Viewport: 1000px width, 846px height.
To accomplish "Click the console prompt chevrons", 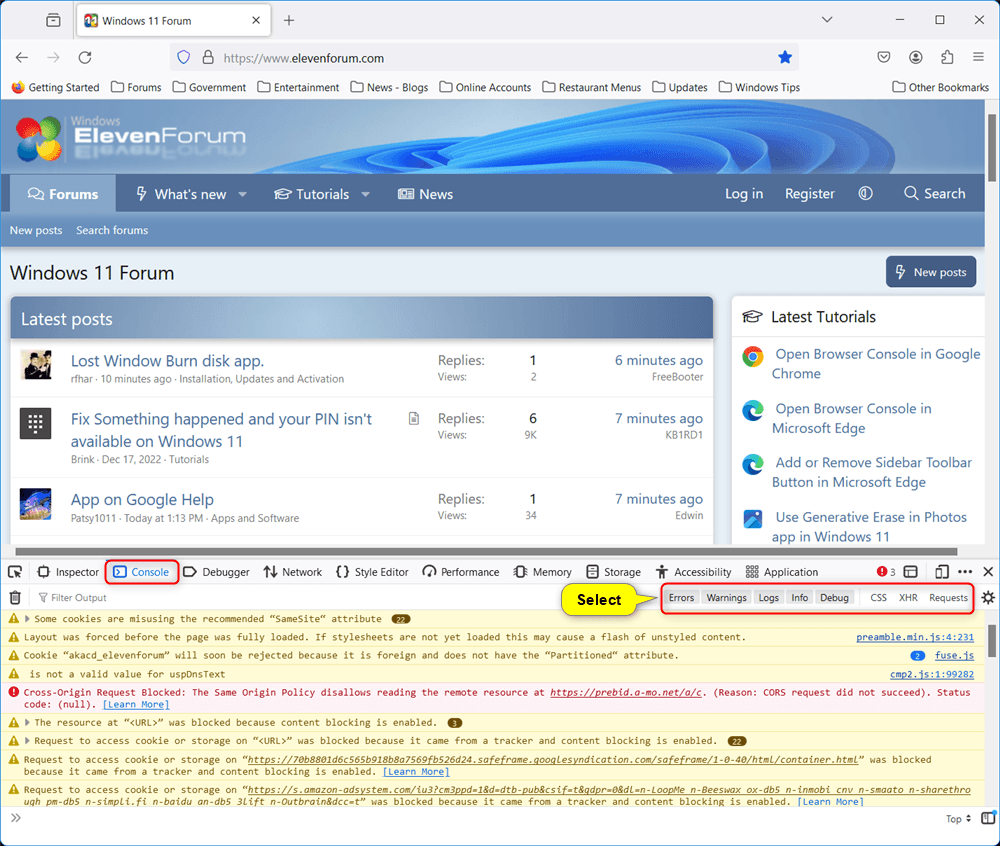I will coord(16,817).
